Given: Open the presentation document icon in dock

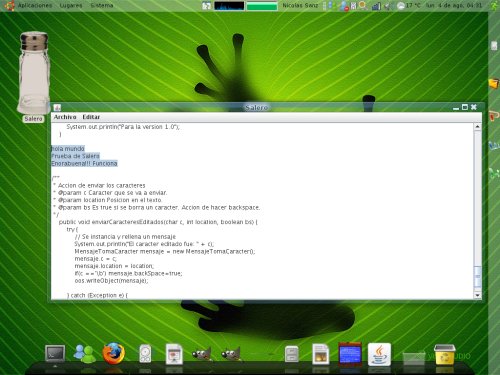Looking at the screenshot, I should click(x=174, y=354).
